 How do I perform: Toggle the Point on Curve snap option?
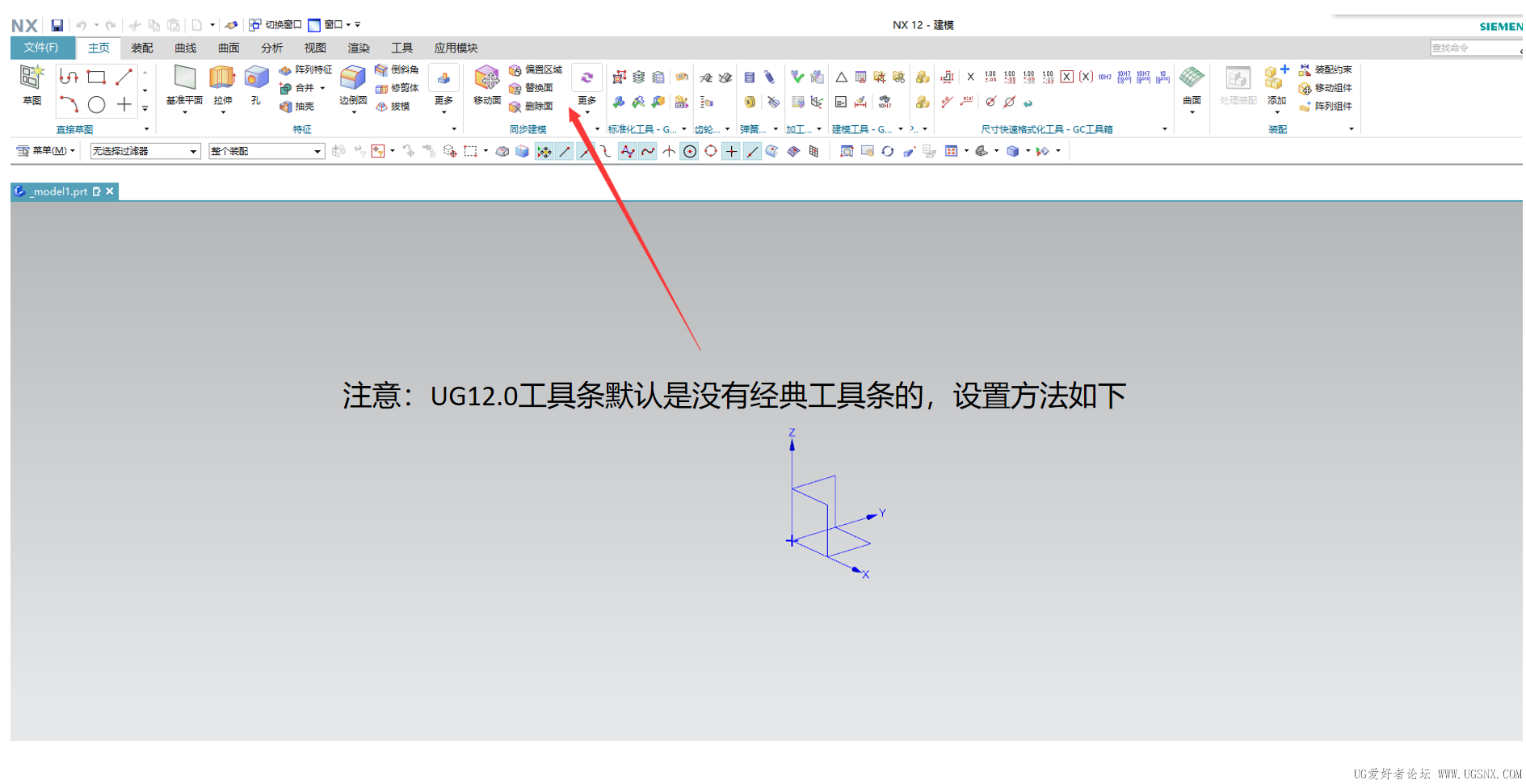pos(752,152)
